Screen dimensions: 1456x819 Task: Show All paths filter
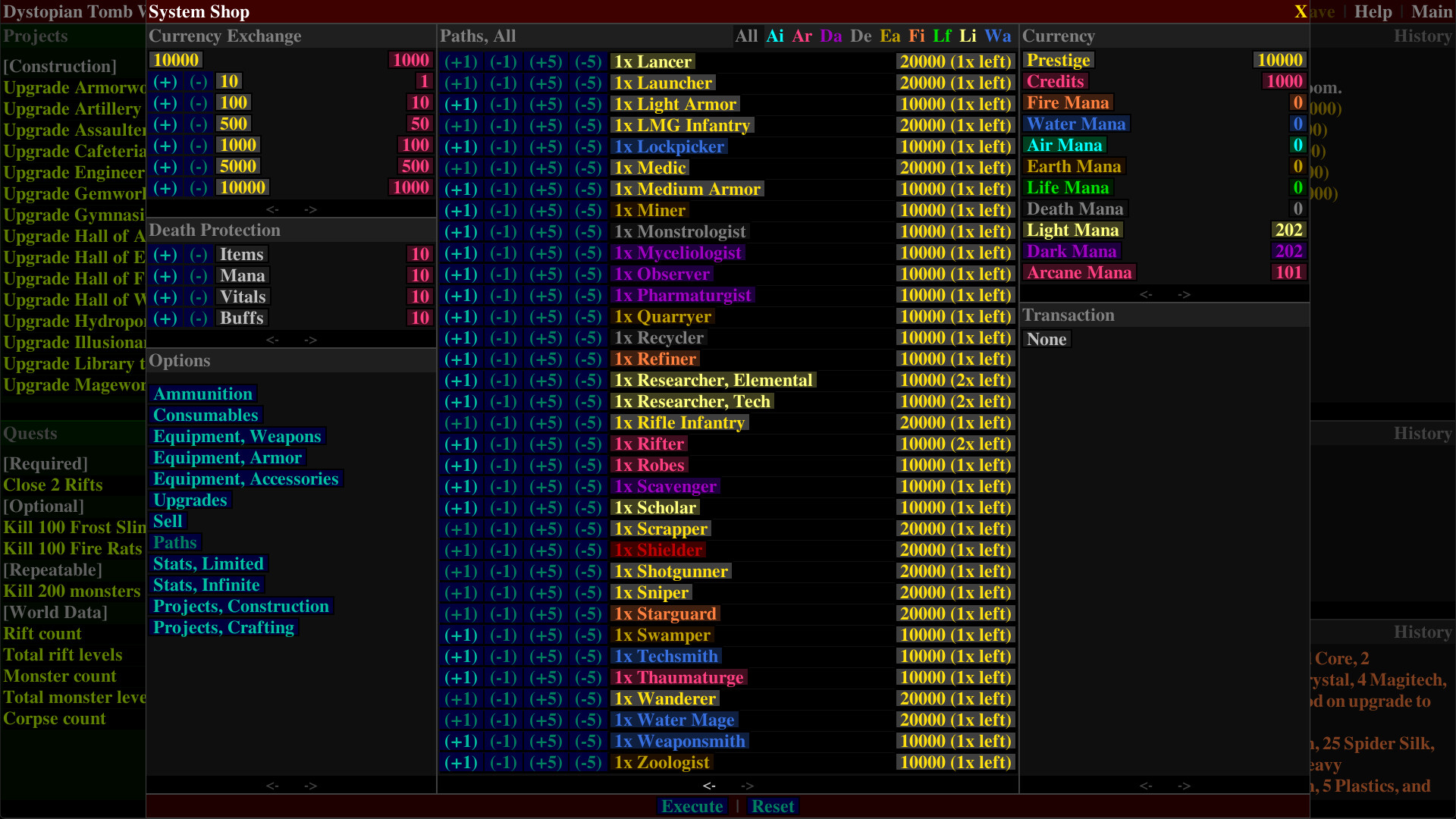click(746, 36)
